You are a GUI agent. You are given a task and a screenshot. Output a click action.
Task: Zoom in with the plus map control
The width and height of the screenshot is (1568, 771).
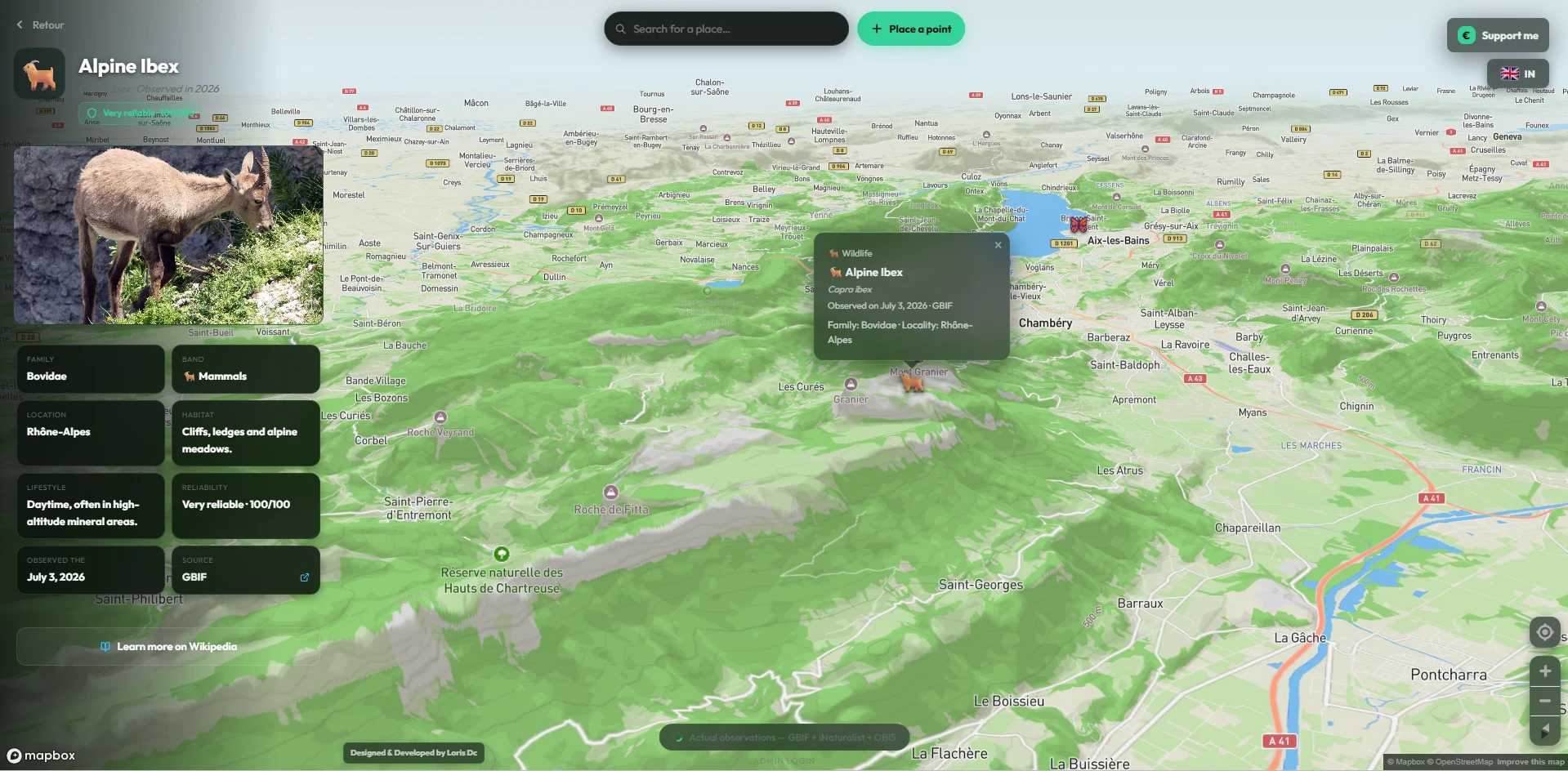(1544, 671)
